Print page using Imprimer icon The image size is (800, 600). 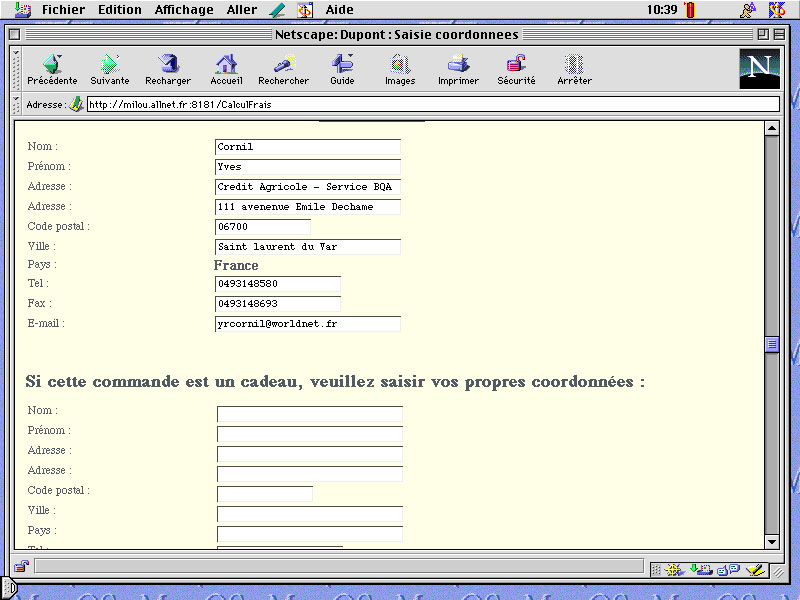click(x=458, y=64)
